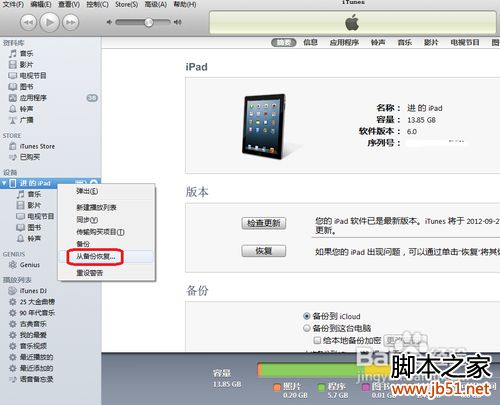Choose 备份 from the context menu
Image resolution: width=500 pixels, height=405 pixels.
click(x=107, y=244)
